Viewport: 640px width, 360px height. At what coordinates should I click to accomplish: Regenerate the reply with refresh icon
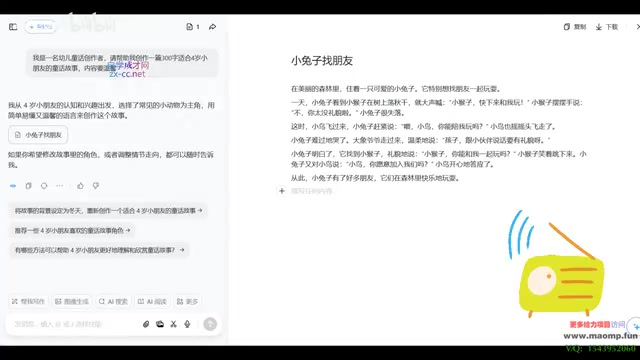tap(44, 186)
